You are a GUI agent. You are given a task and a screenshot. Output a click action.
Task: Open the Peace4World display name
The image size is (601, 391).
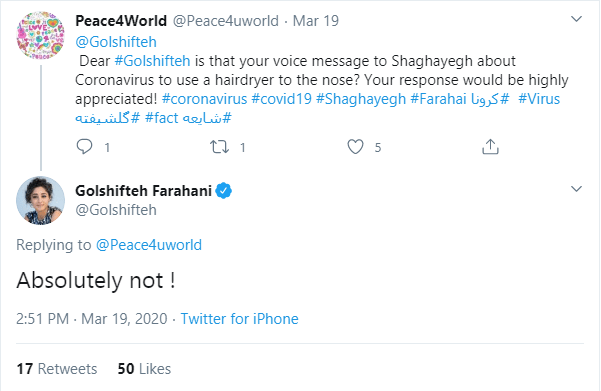(x=121, y=21)
